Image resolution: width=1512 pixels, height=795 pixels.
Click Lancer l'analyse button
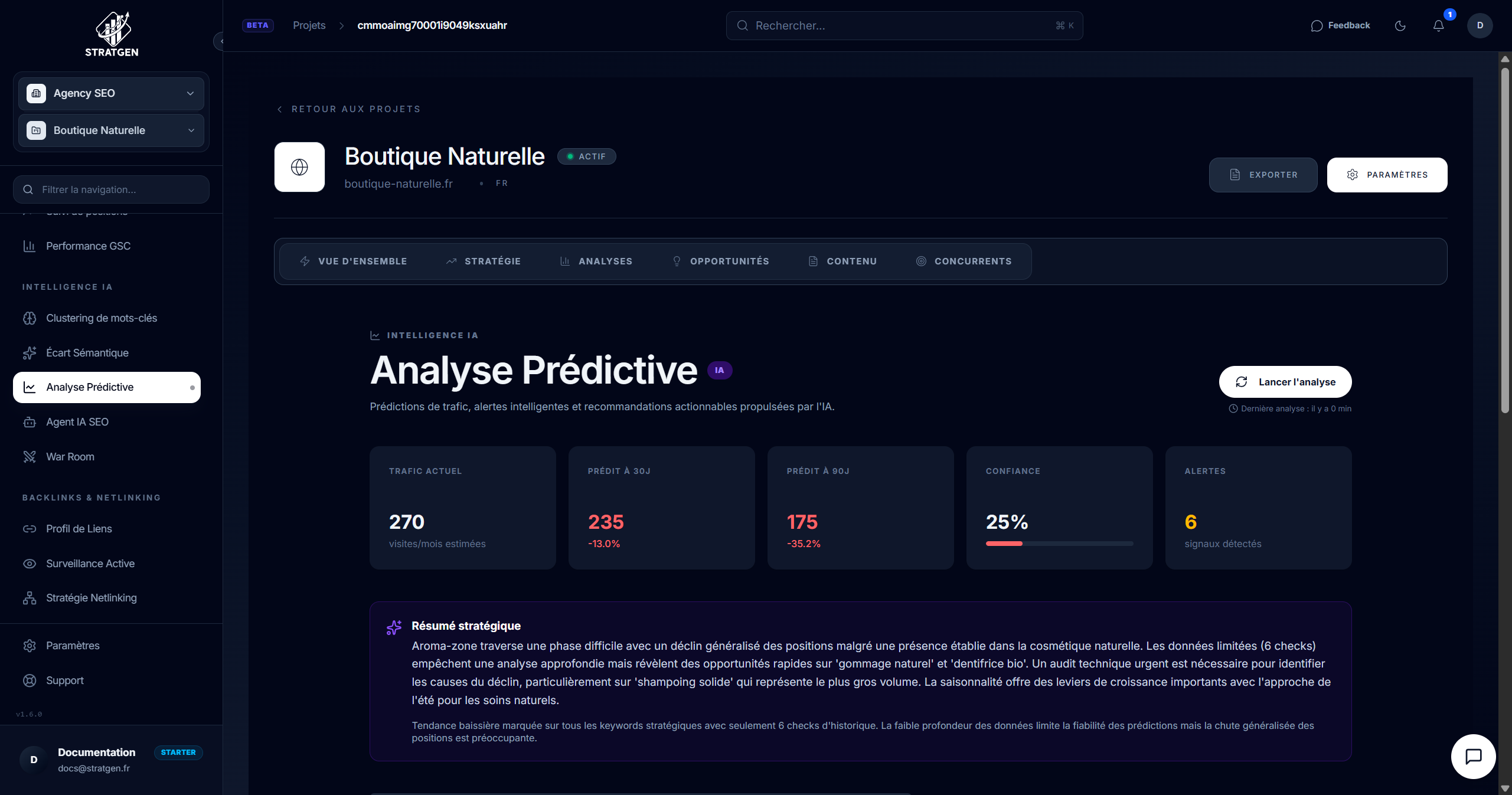(1285, 382)
